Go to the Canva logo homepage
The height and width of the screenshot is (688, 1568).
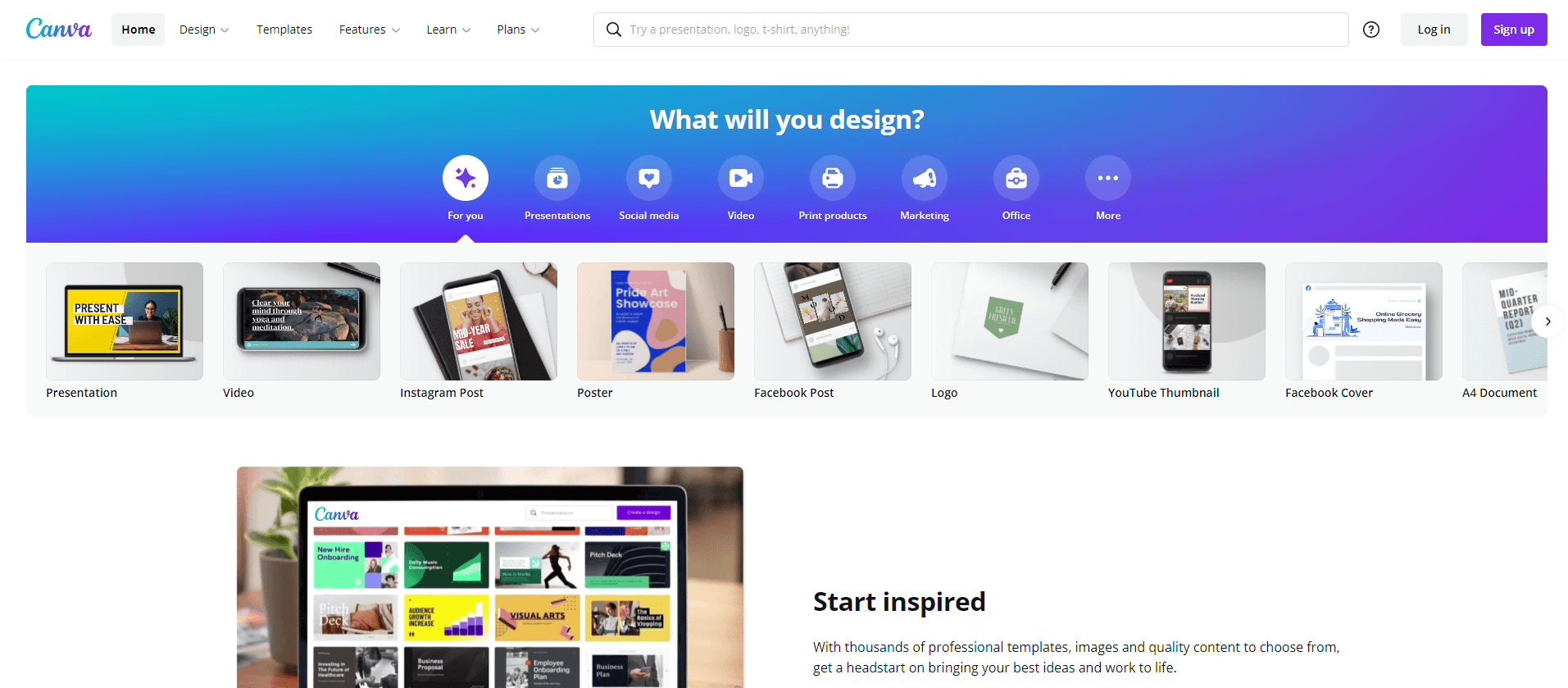coord(59,30)
